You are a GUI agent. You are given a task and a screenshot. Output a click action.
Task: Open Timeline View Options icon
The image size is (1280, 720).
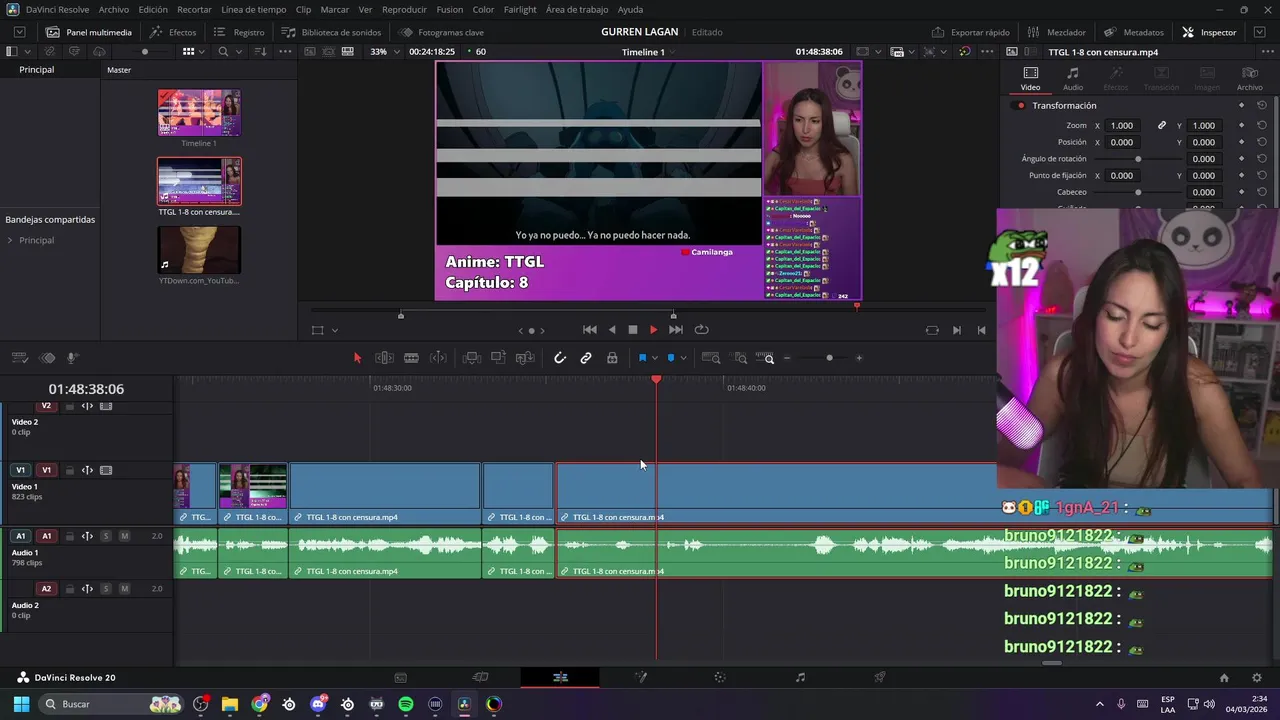(x=20, y=358)
